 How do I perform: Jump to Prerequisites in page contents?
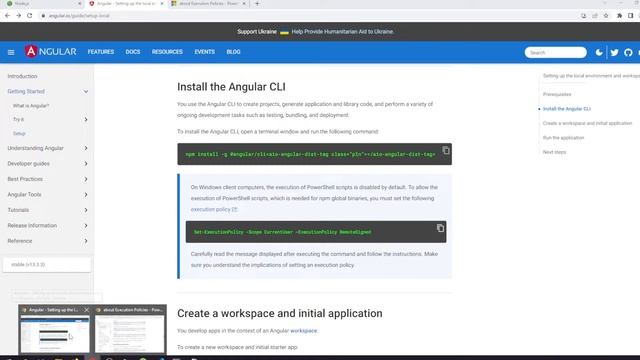[x=557, y=94]
